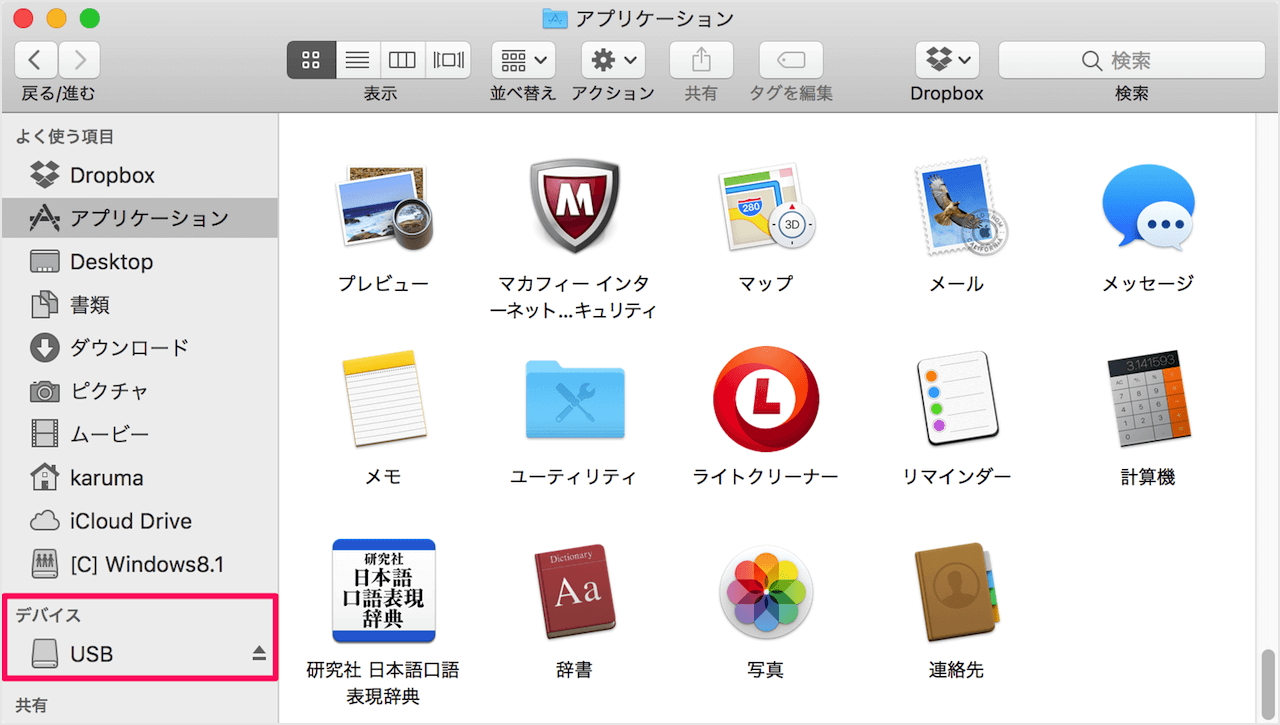Screen dimensions: 1280x725
Task: Select Dropbox in the sidebar
Action: point(139,175)
